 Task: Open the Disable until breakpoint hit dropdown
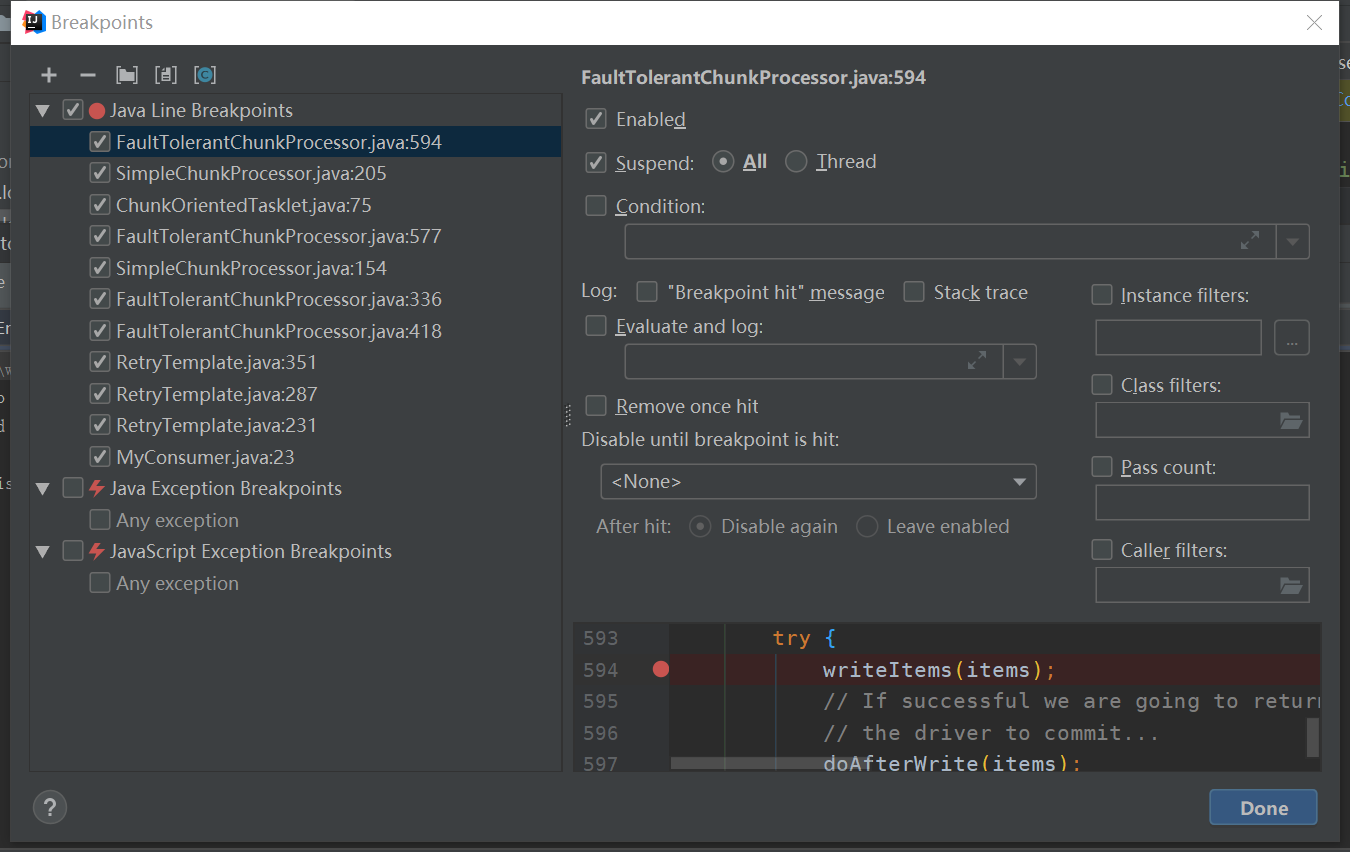pos(818,482)
